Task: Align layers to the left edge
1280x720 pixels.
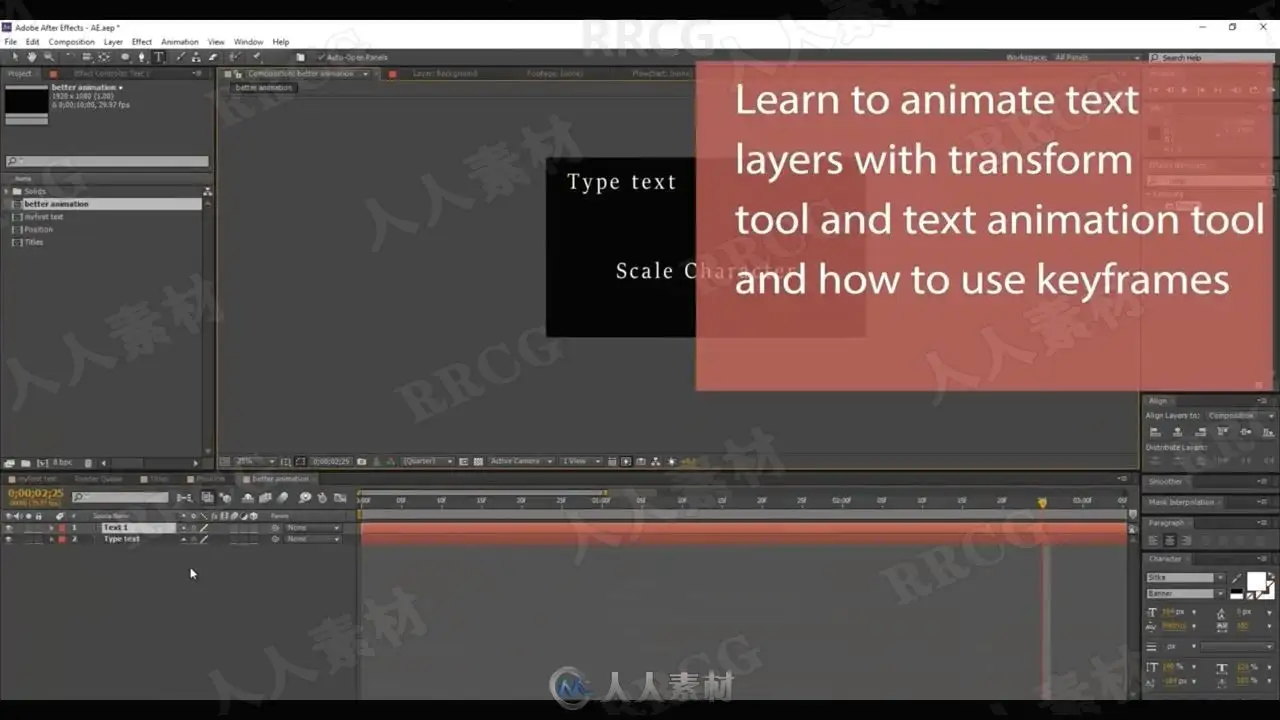Action: pos(1155,432)
